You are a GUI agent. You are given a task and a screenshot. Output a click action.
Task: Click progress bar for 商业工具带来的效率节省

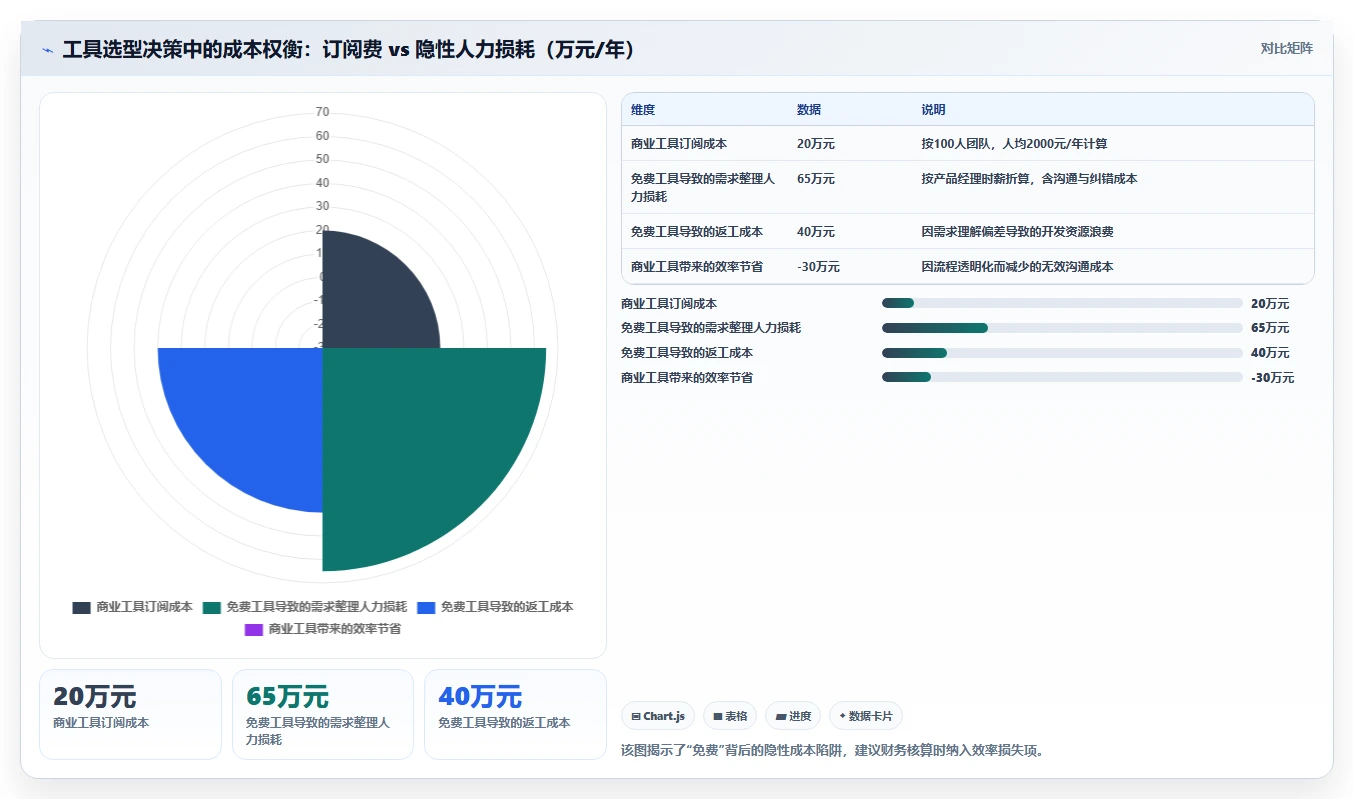pyautogui.click(x=1062, y=377)
